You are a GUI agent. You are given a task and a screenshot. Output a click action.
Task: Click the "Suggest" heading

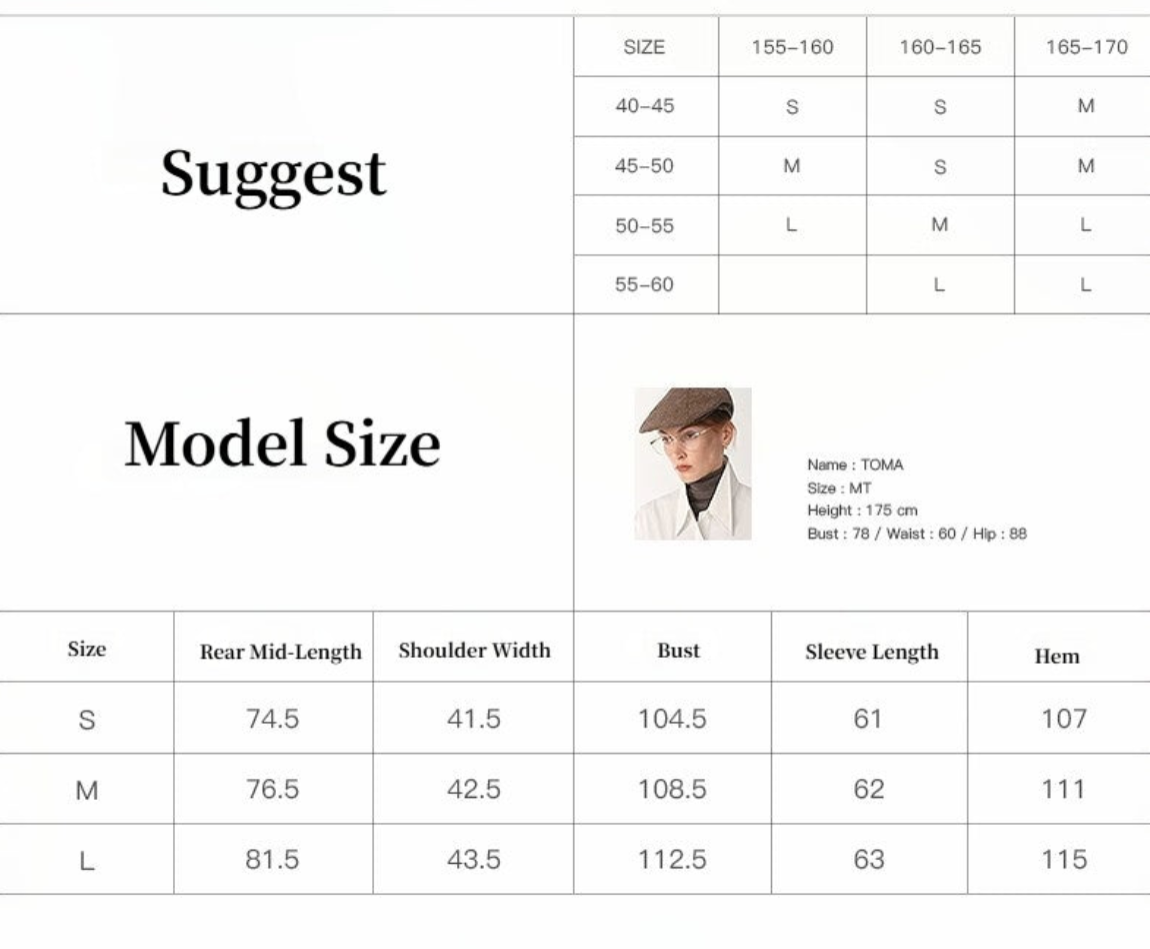coord(273,174)
